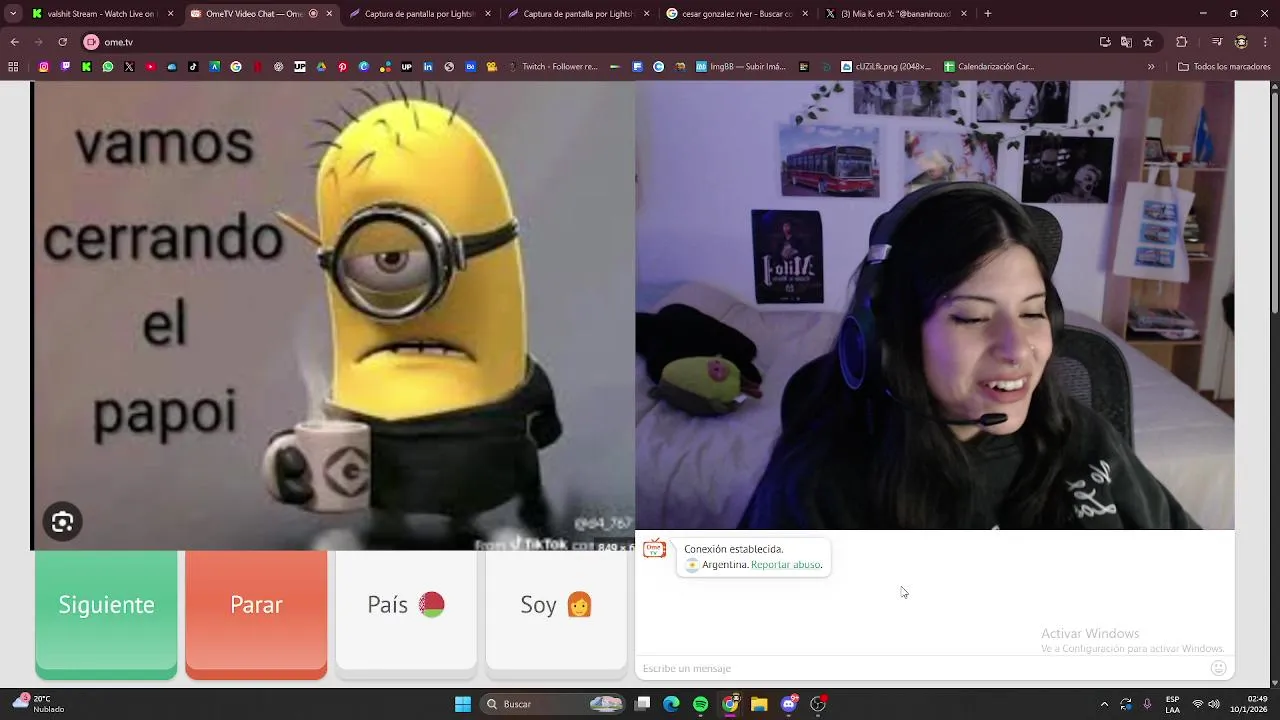Focus the Escribe un mensaje input
Screen dimensions: 1280x720
tap(920, 668)
